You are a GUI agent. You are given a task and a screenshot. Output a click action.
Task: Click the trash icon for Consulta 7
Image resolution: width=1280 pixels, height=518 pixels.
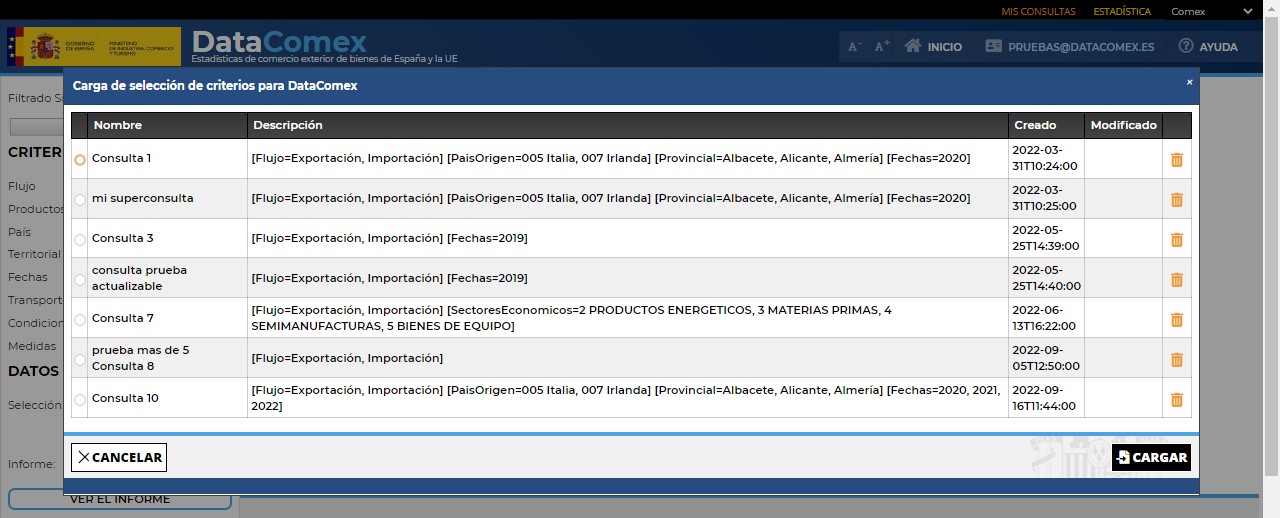(1176, 320)
